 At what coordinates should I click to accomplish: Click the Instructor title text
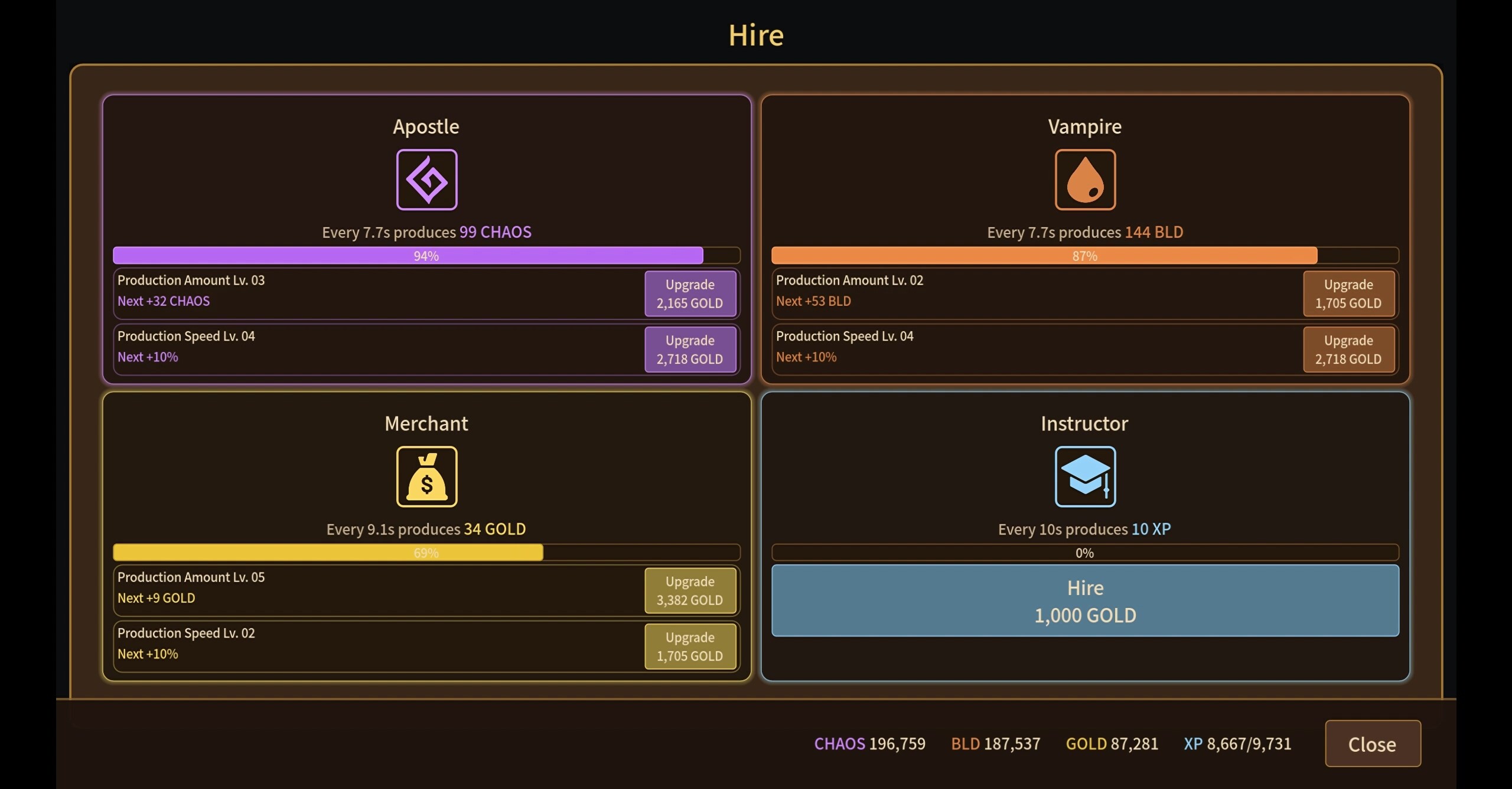click(1084, 424)
